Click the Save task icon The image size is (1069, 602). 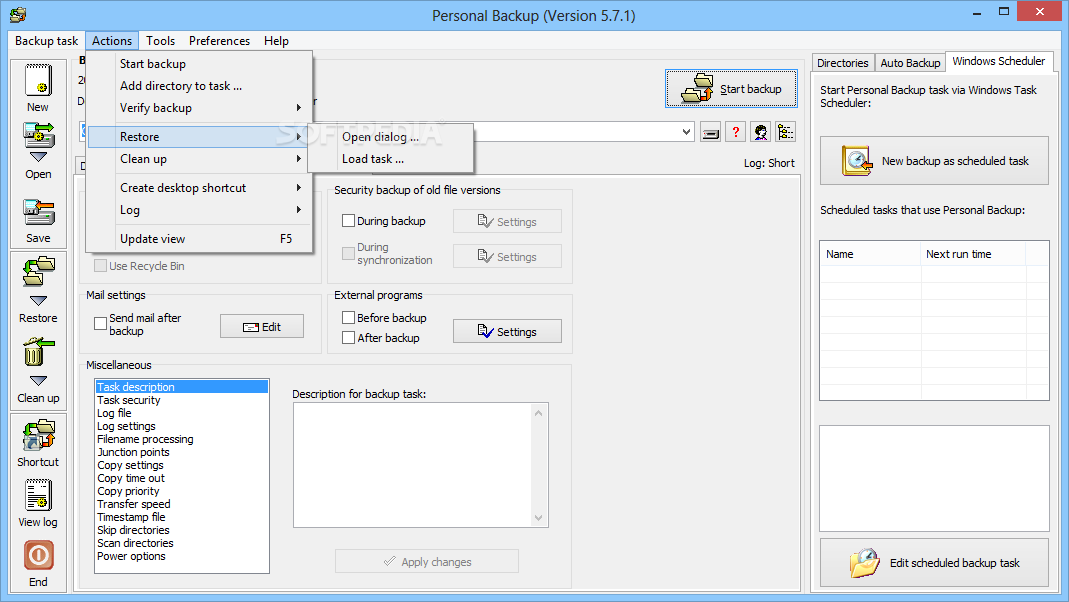tap(38, 212)
